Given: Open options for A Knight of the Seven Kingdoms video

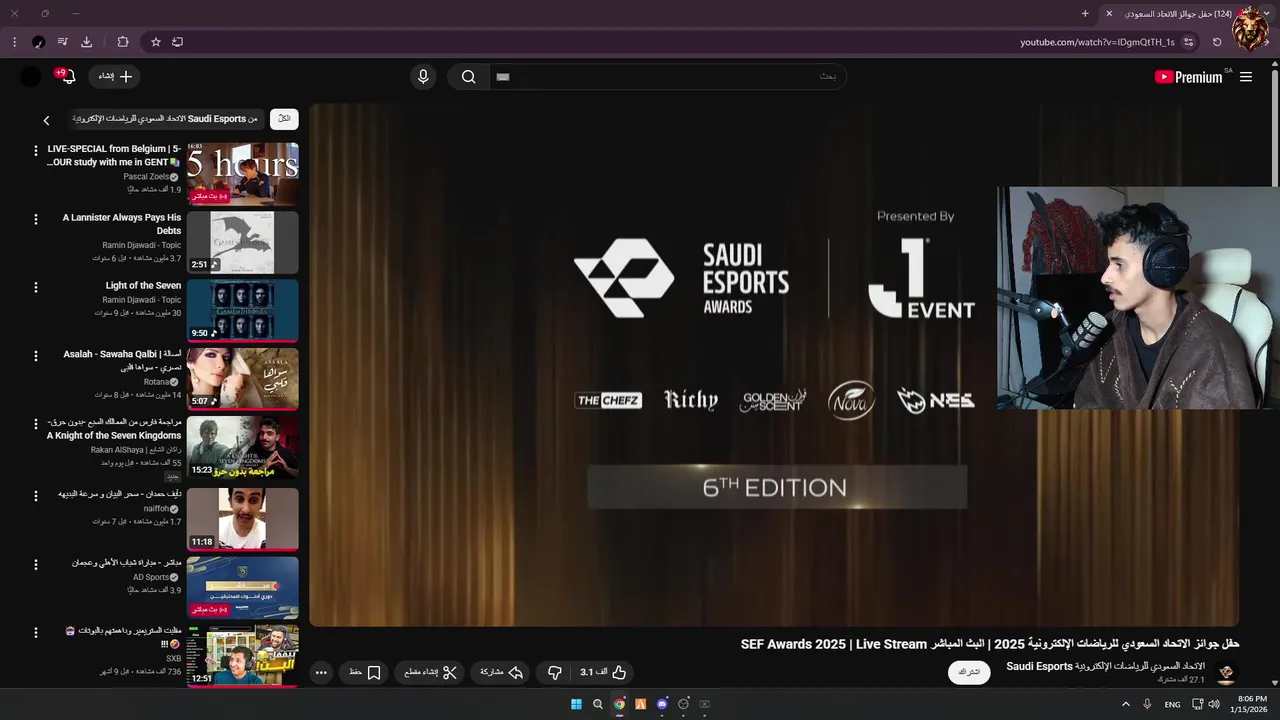Looking at the screenshot, I should [x=36, y=424].
